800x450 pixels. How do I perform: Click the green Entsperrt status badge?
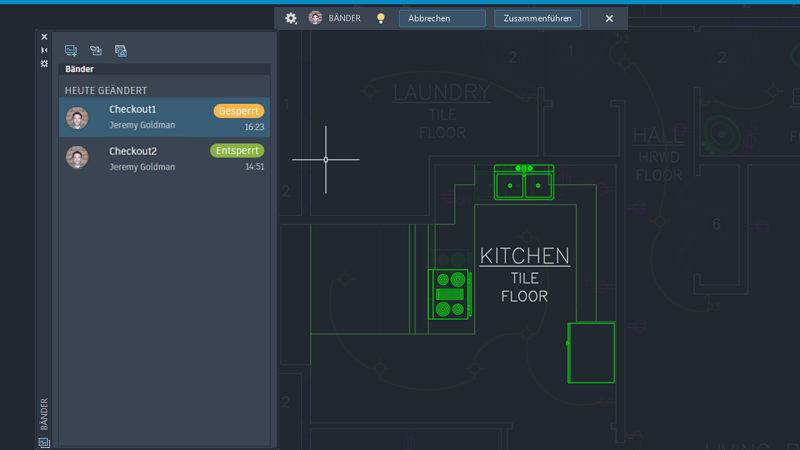237,151
